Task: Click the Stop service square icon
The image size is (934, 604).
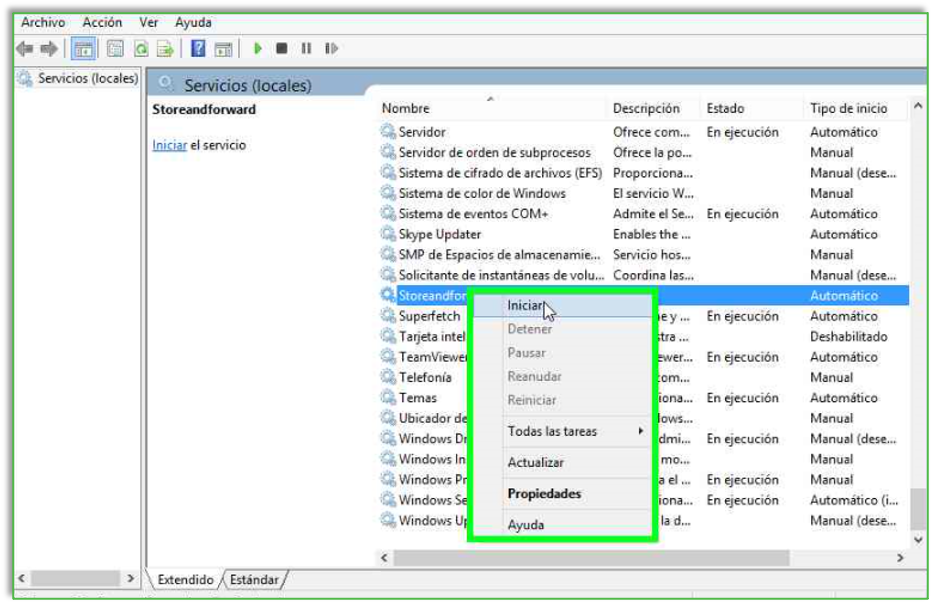Action: (282, 48)
